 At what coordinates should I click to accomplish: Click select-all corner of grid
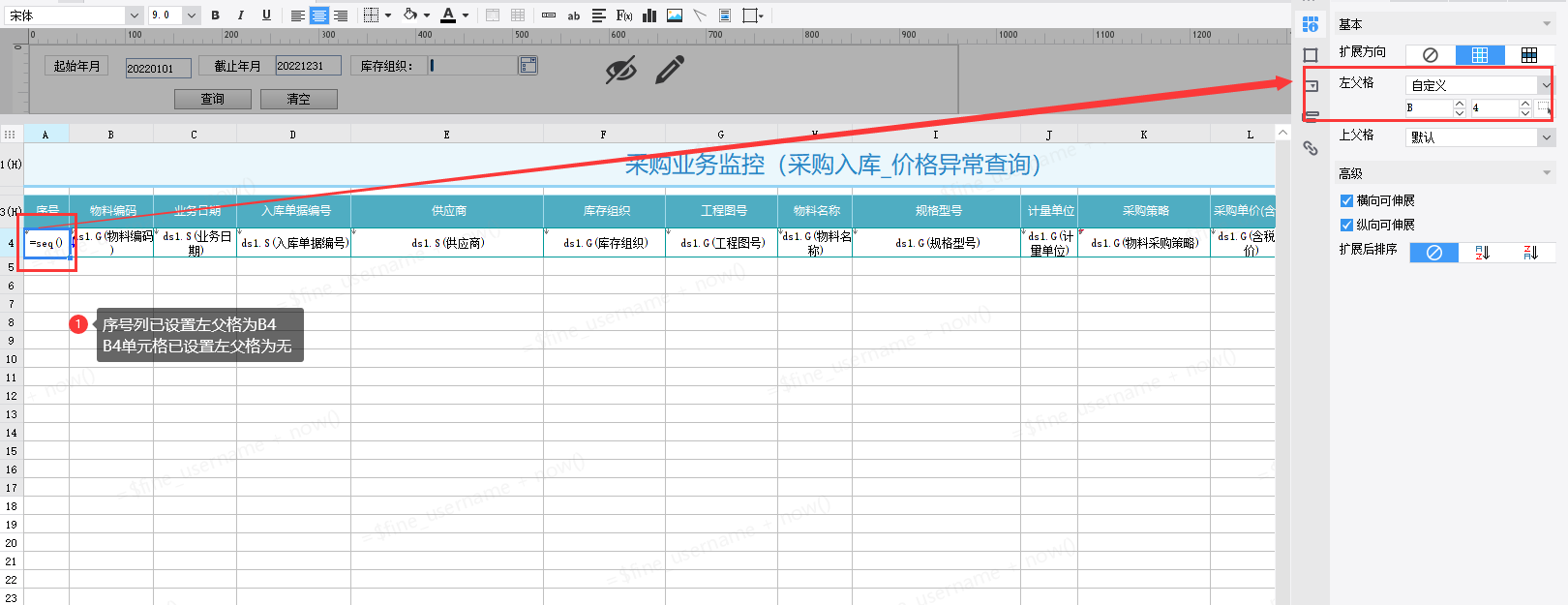click(x=10, y=135)
